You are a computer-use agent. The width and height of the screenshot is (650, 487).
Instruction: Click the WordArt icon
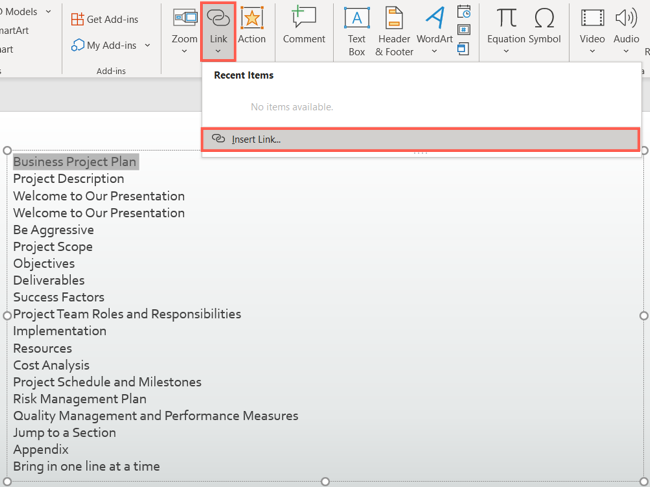434,18
